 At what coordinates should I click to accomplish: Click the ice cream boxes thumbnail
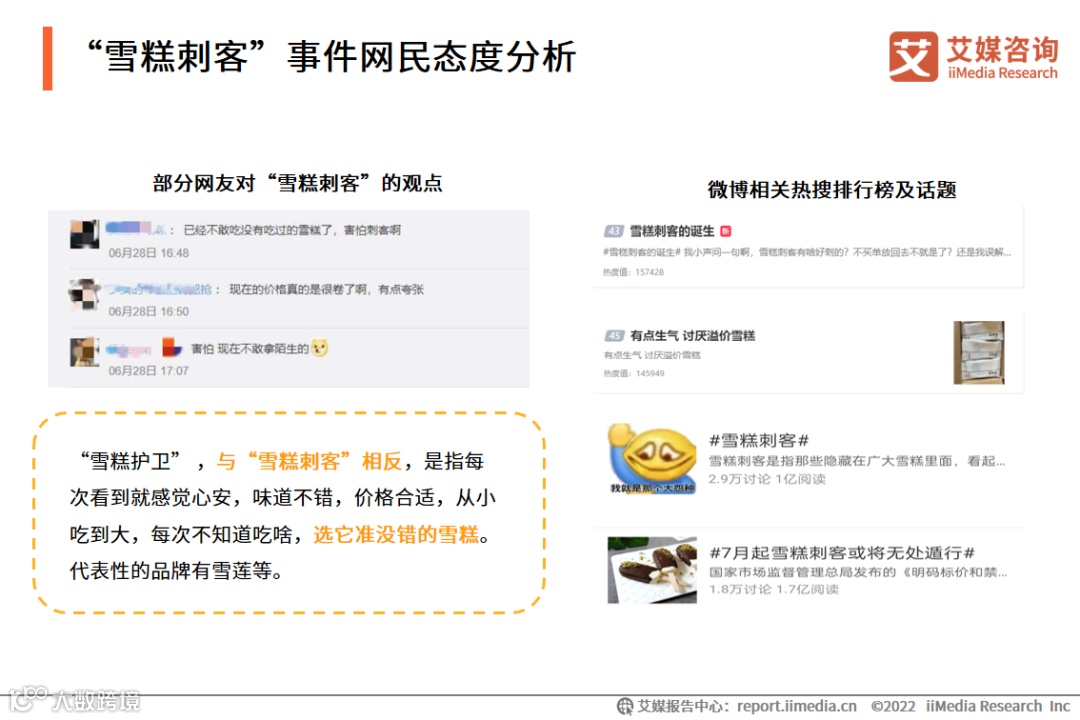coord(979,353)
